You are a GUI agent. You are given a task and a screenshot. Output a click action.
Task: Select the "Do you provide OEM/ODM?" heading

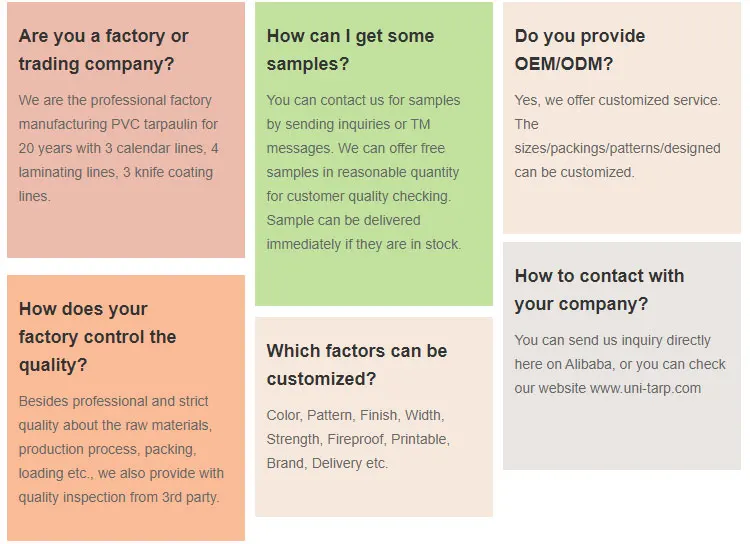580,50
